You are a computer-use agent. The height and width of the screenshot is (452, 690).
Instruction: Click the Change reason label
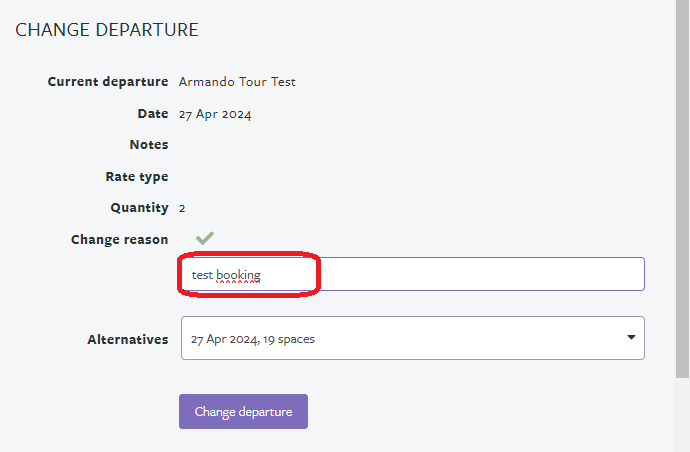tap(120, 240)
